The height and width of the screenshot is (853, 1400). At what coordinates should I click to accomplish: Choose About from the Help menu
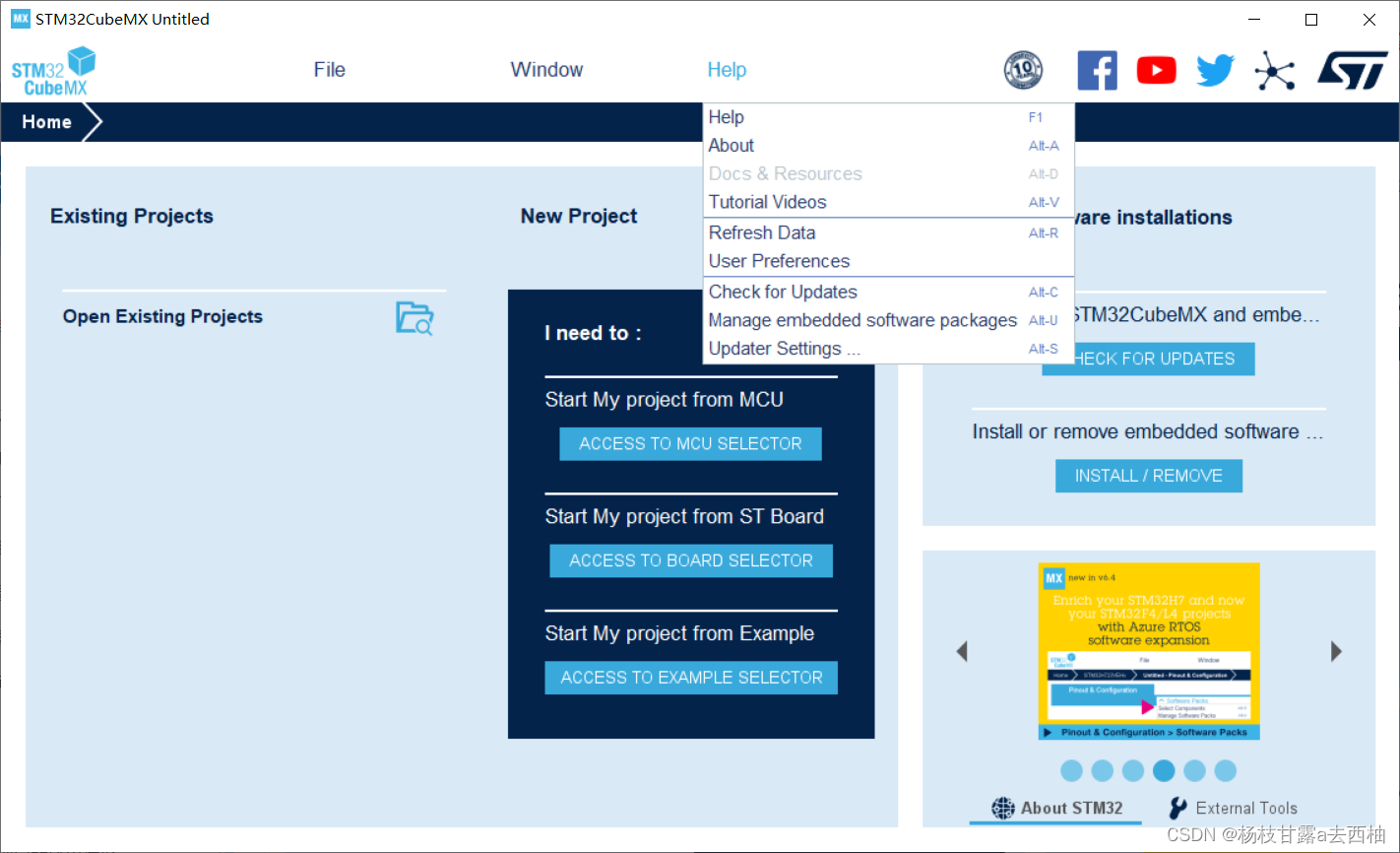click(888, 146)
